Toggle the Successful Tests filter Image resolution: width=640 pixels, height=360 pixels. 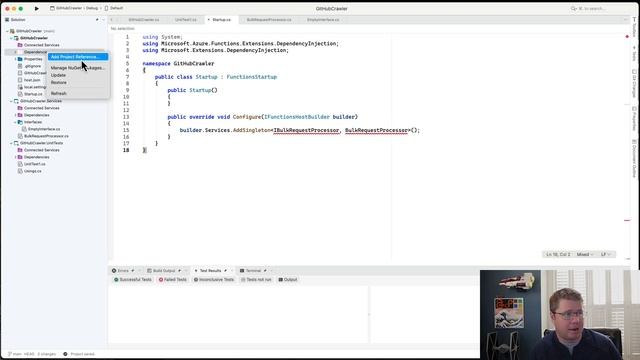[x=133, y=280]
